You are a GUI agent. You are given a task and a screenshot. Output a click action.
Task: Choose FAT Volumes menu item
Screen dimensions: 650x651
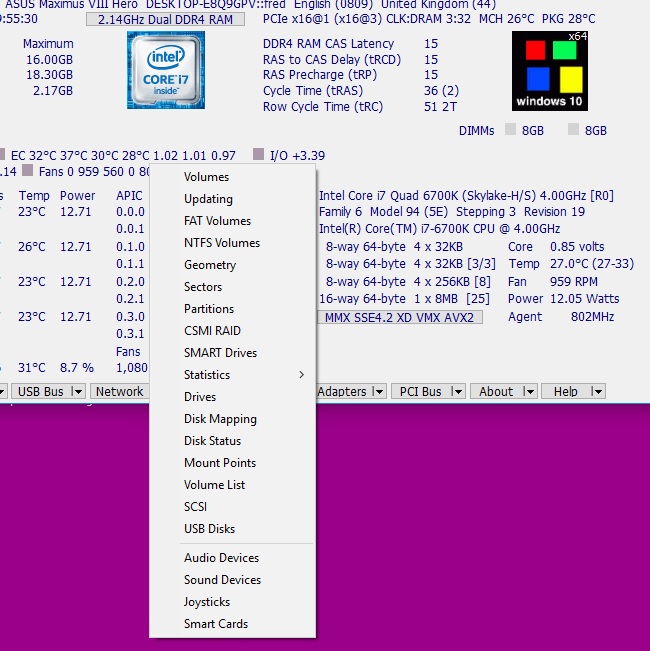(232, 221)
